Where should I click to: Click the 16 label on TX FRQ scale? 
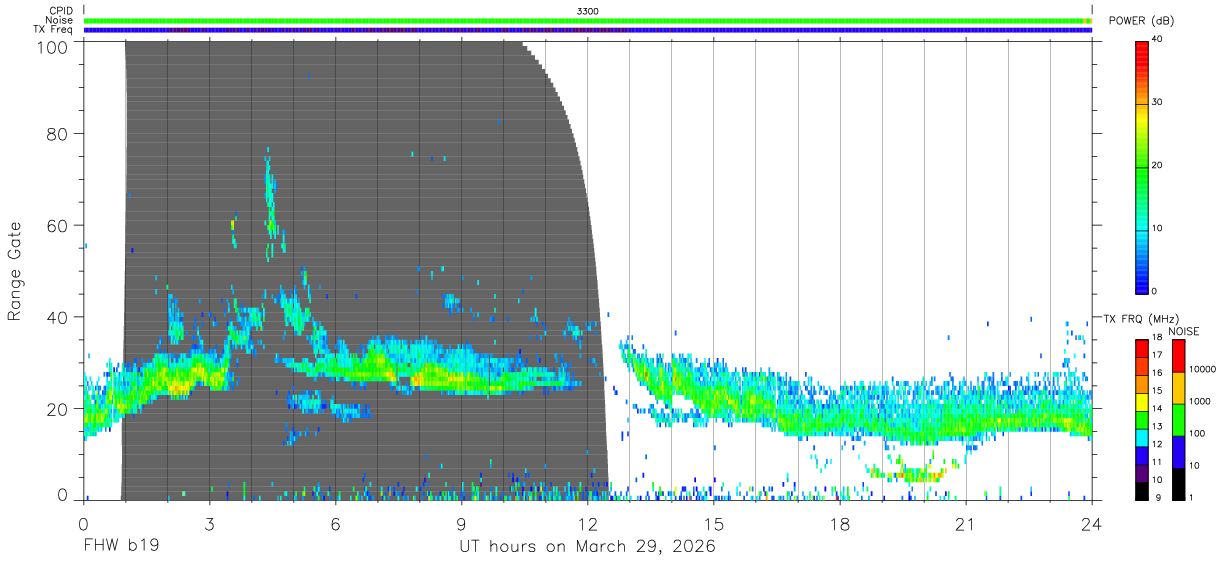click(x=1157, y=373)
